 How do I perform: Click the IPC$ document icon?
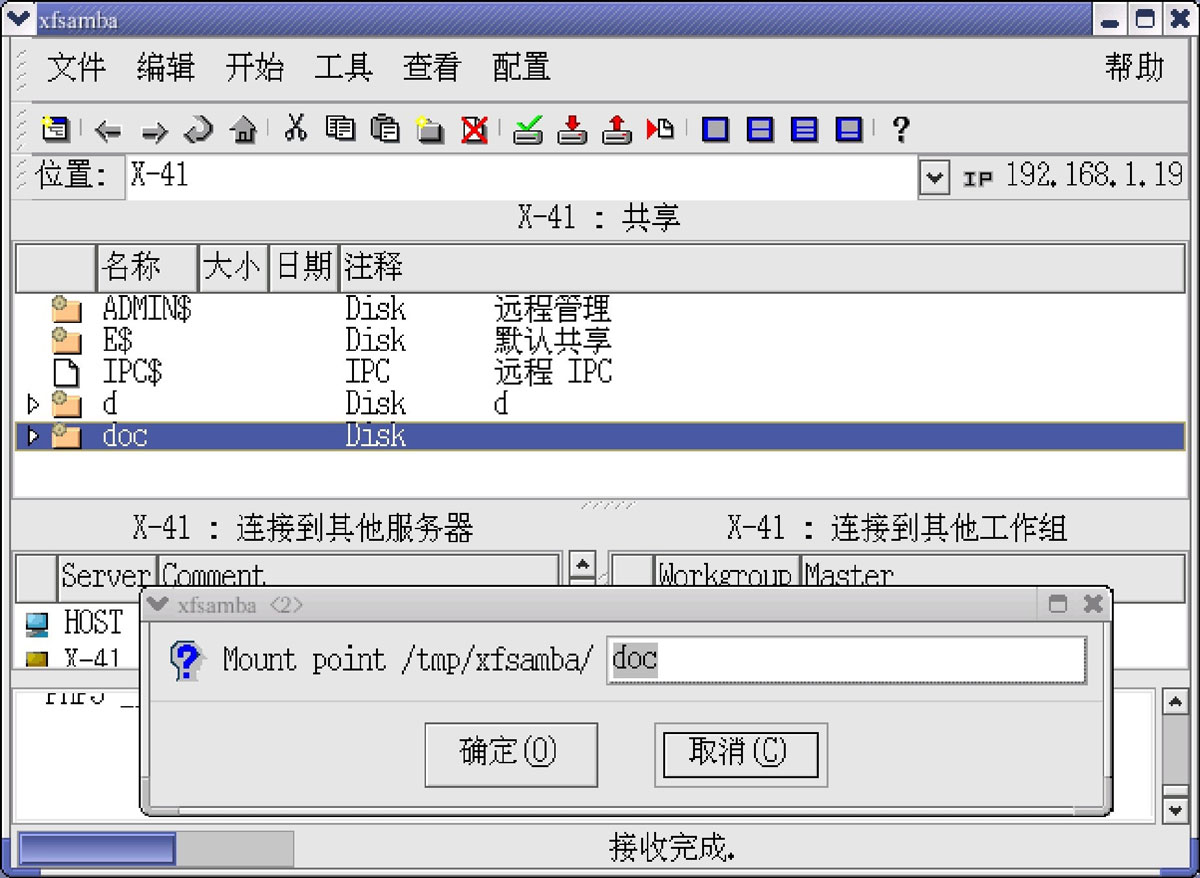[66, 373]
